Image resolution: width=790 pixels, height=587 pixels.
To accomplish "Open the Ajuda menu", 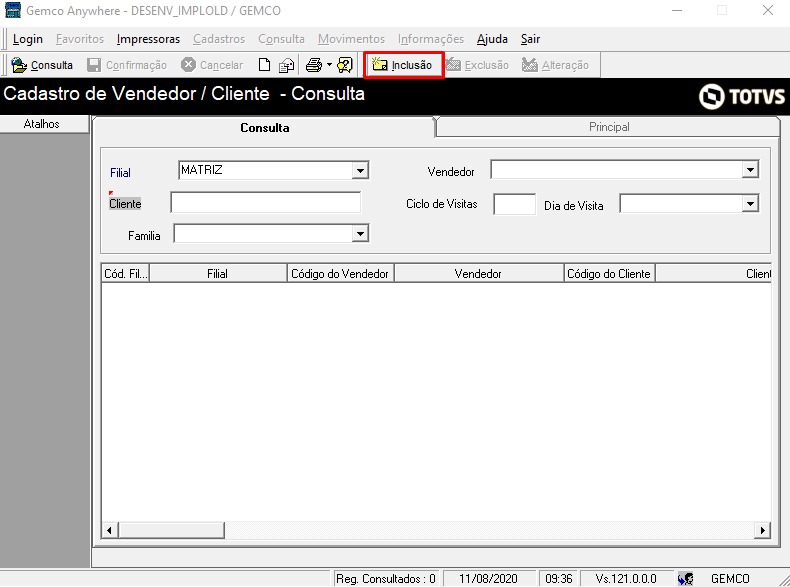I will pos(492,39).
